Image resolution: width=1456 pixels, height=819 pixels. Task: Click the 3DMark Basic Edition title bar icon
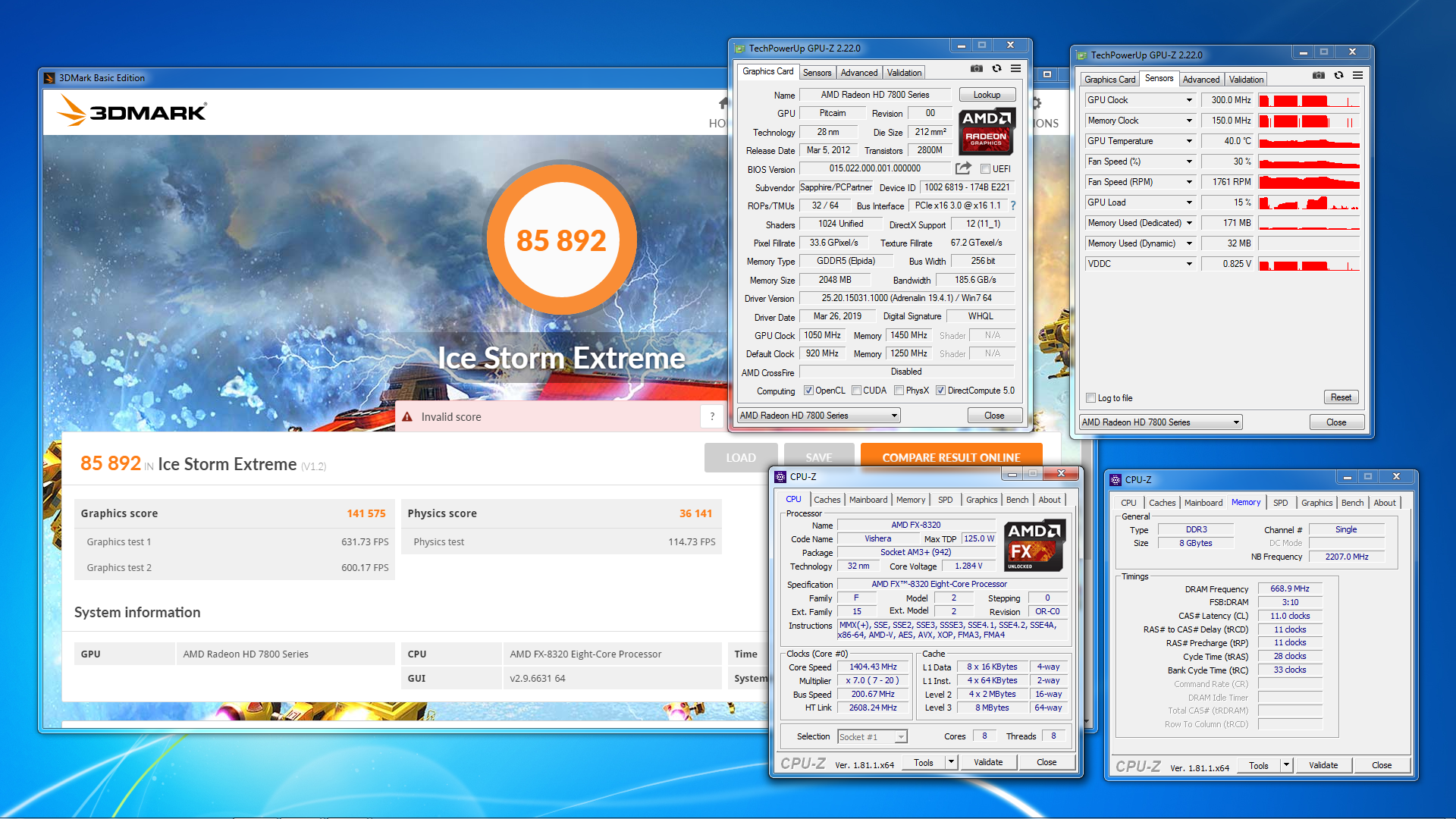[49, 78]
